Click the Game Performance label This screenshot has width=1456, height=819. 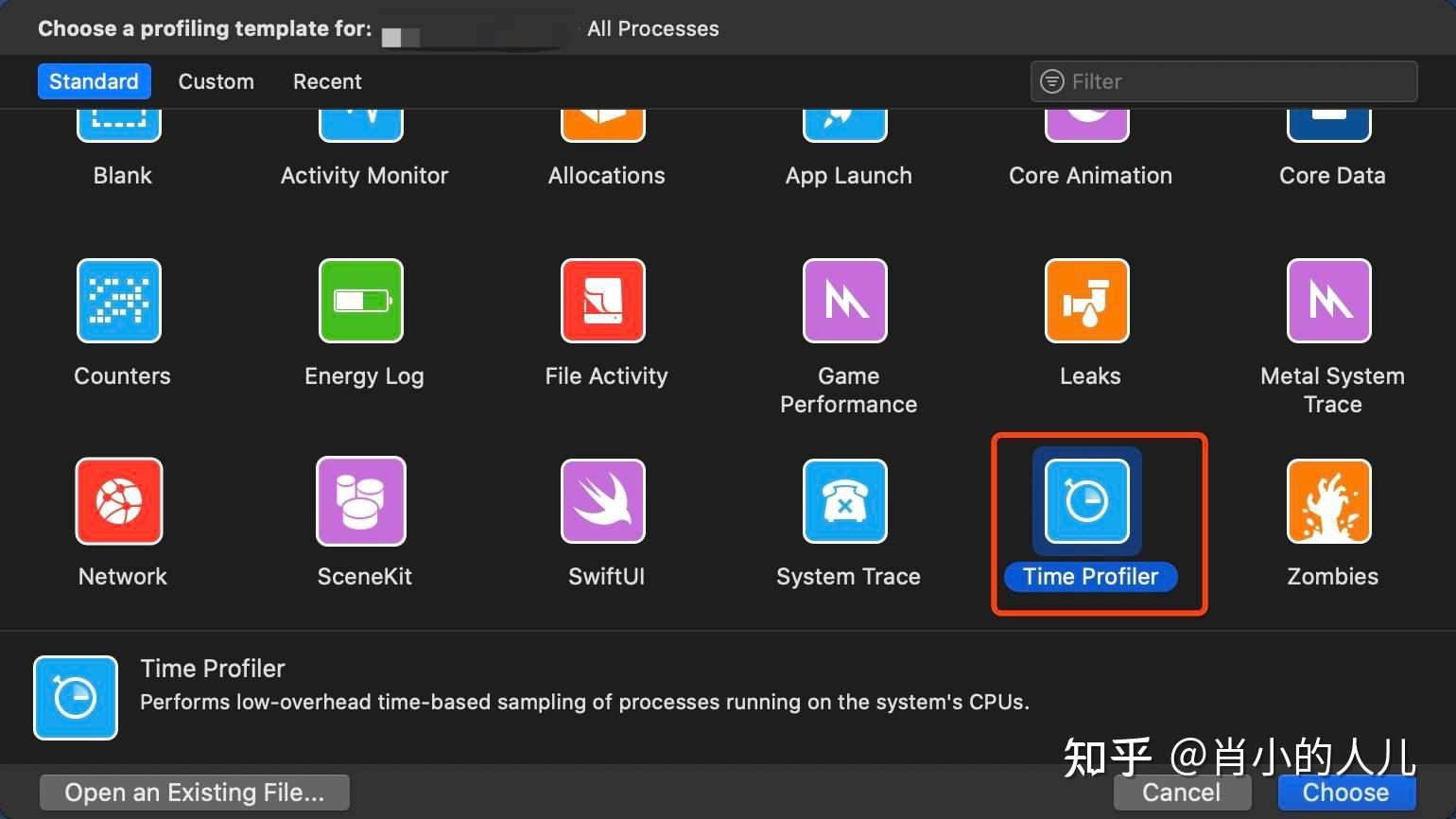click(x=848, y=391)
